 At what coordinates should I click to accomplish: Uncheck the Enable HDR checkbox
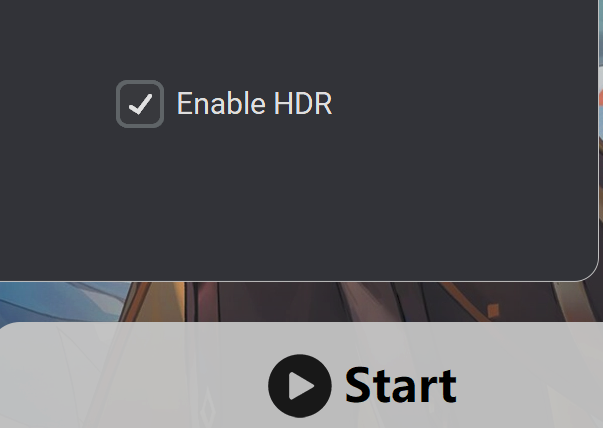tap(140, 104)
